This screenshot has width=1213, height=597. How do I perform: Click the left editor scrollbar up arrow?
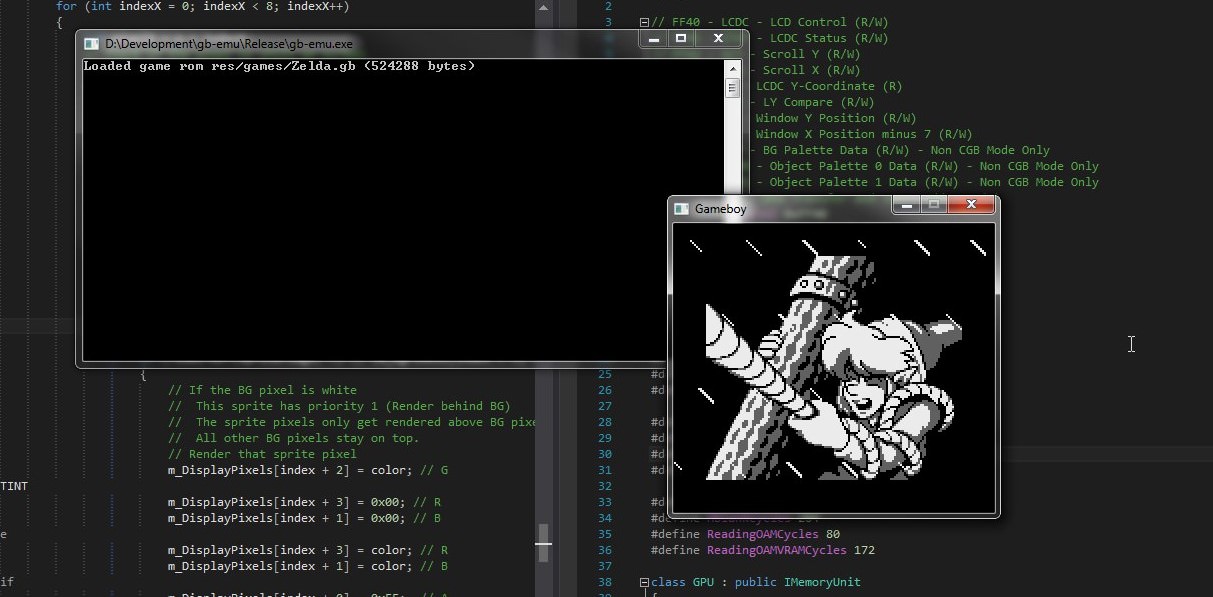(543, 7)
